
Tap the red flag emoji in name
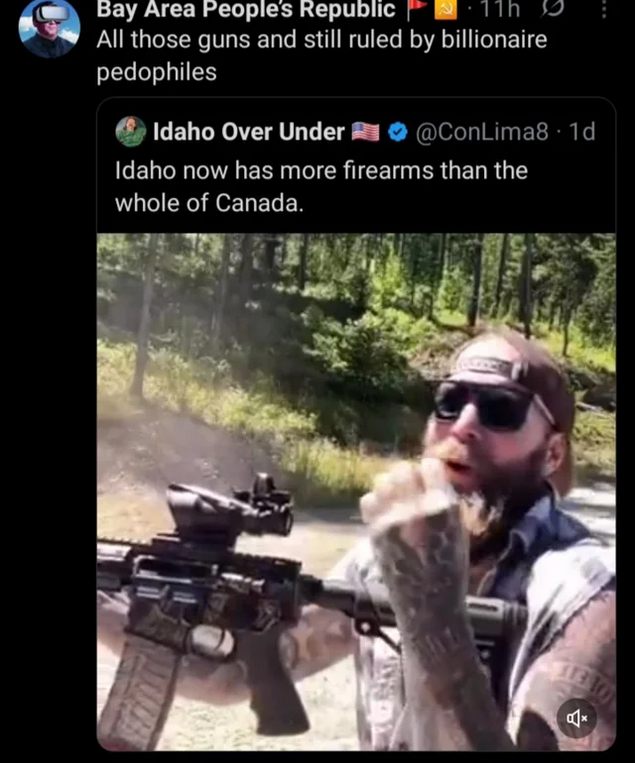point(417,9)
